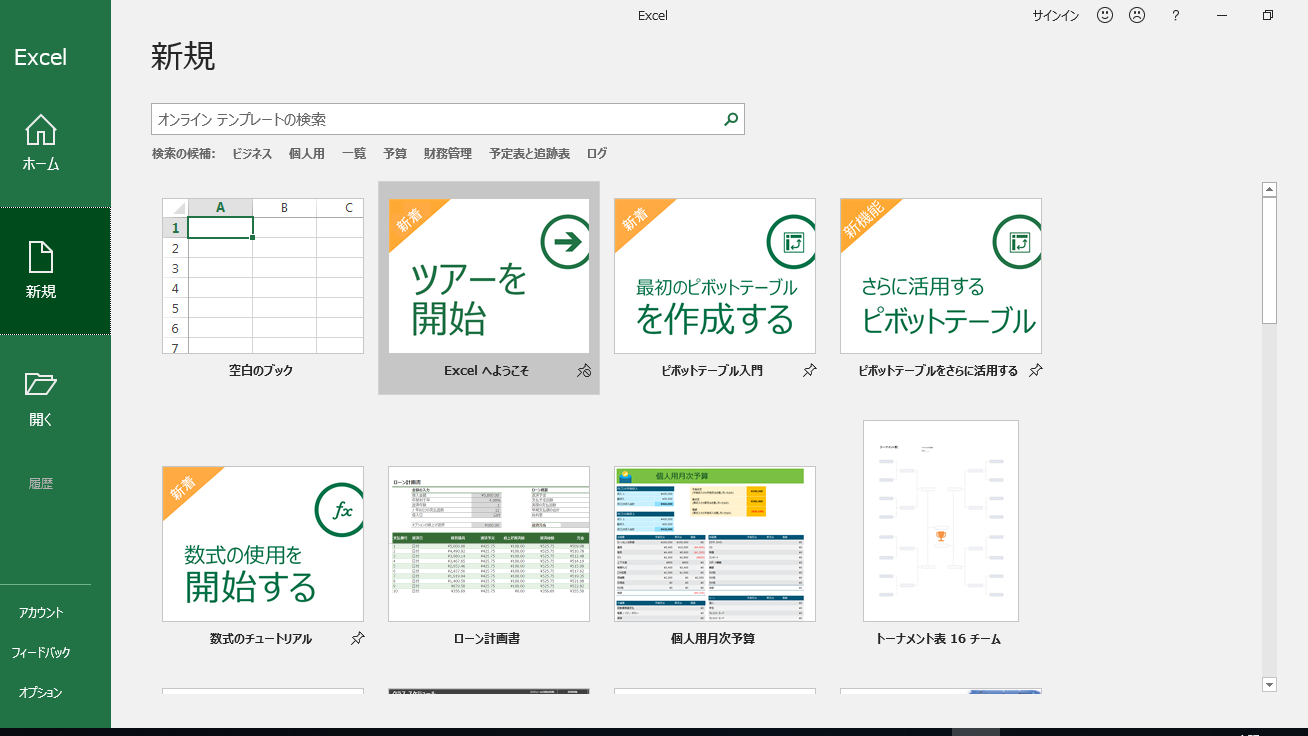
Task: Search suggested category ビジネス
Action: tap(252, 154)
